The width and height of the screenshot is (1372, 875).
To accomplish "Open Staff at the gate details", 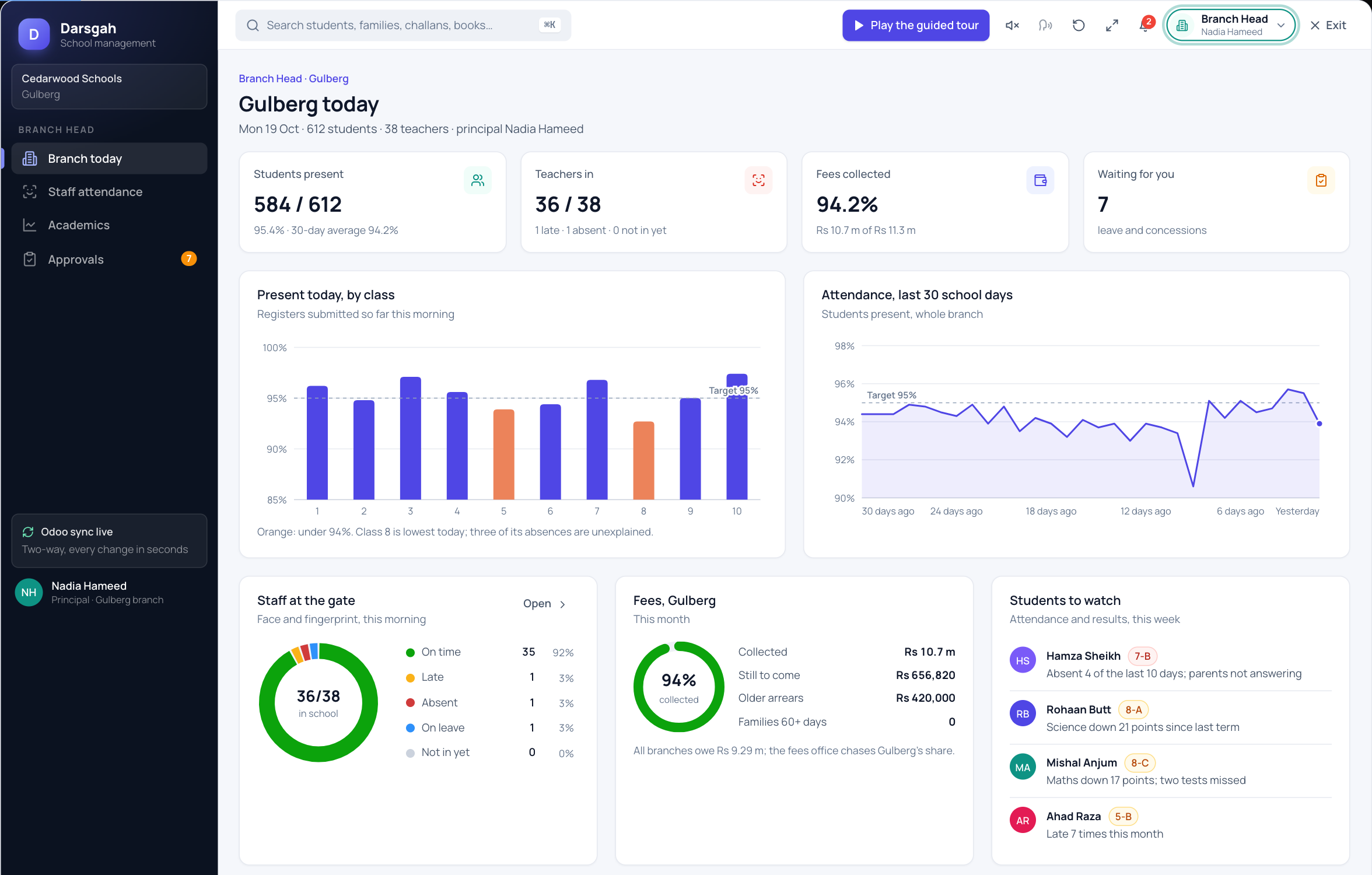I will (544, 604).
